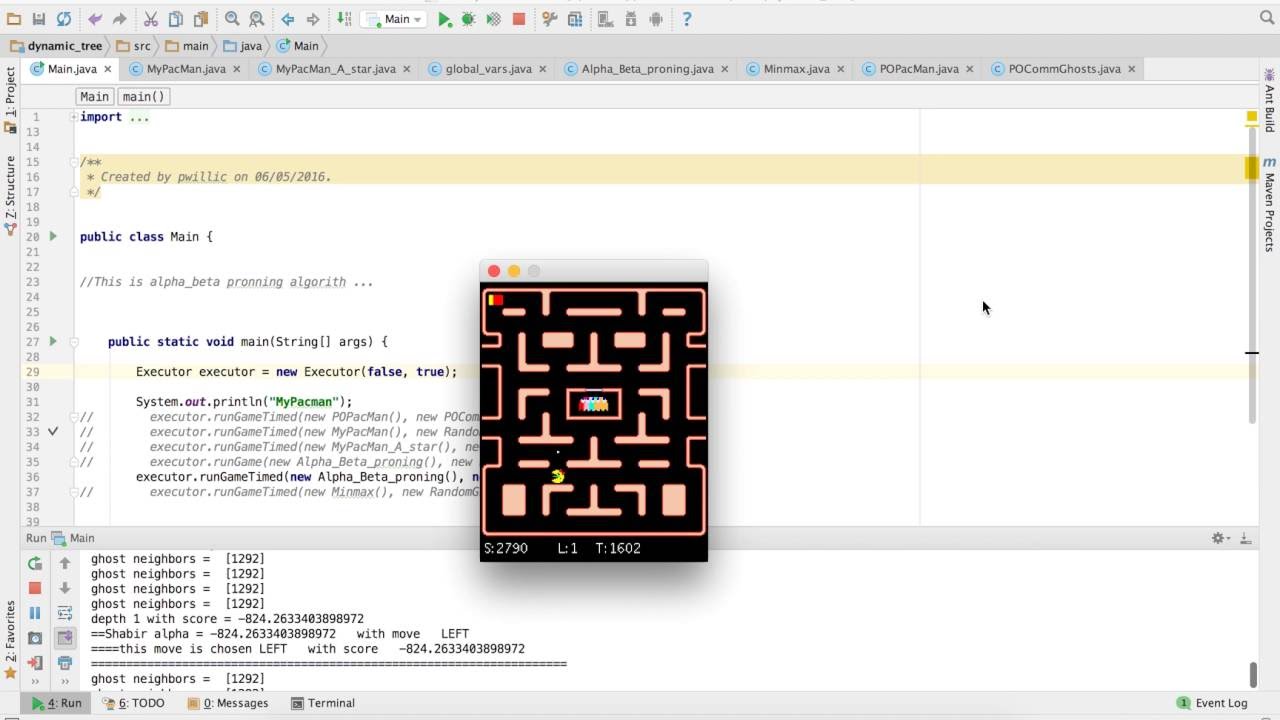Select dynamic_tree in the breadcrumb bar
Image resolution: width=1280 pixels, height=720 pixels.
(56, 46)
